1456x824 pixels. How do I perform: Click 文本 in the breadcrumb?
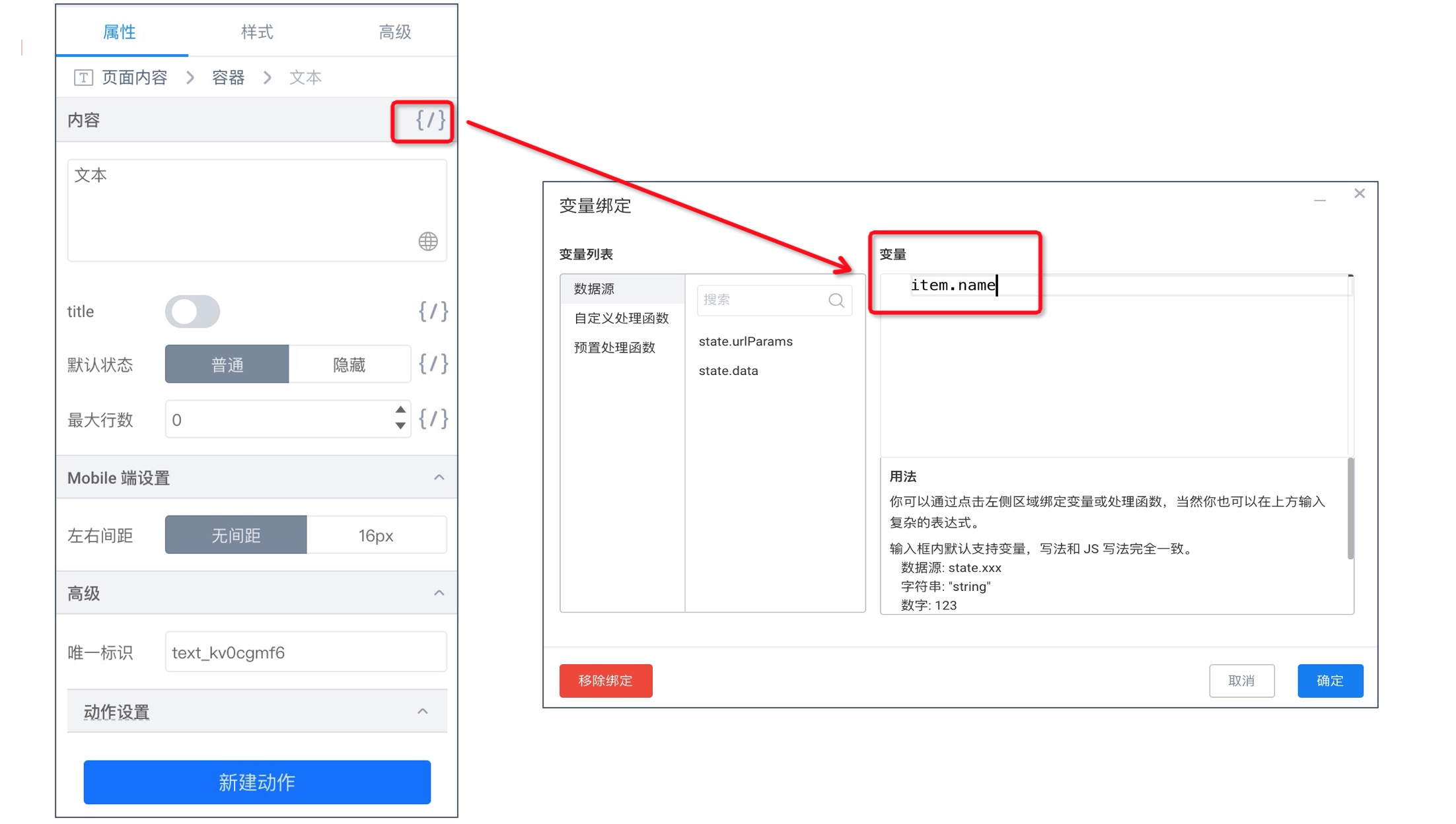pyautogui.click(x=305, y=78)
